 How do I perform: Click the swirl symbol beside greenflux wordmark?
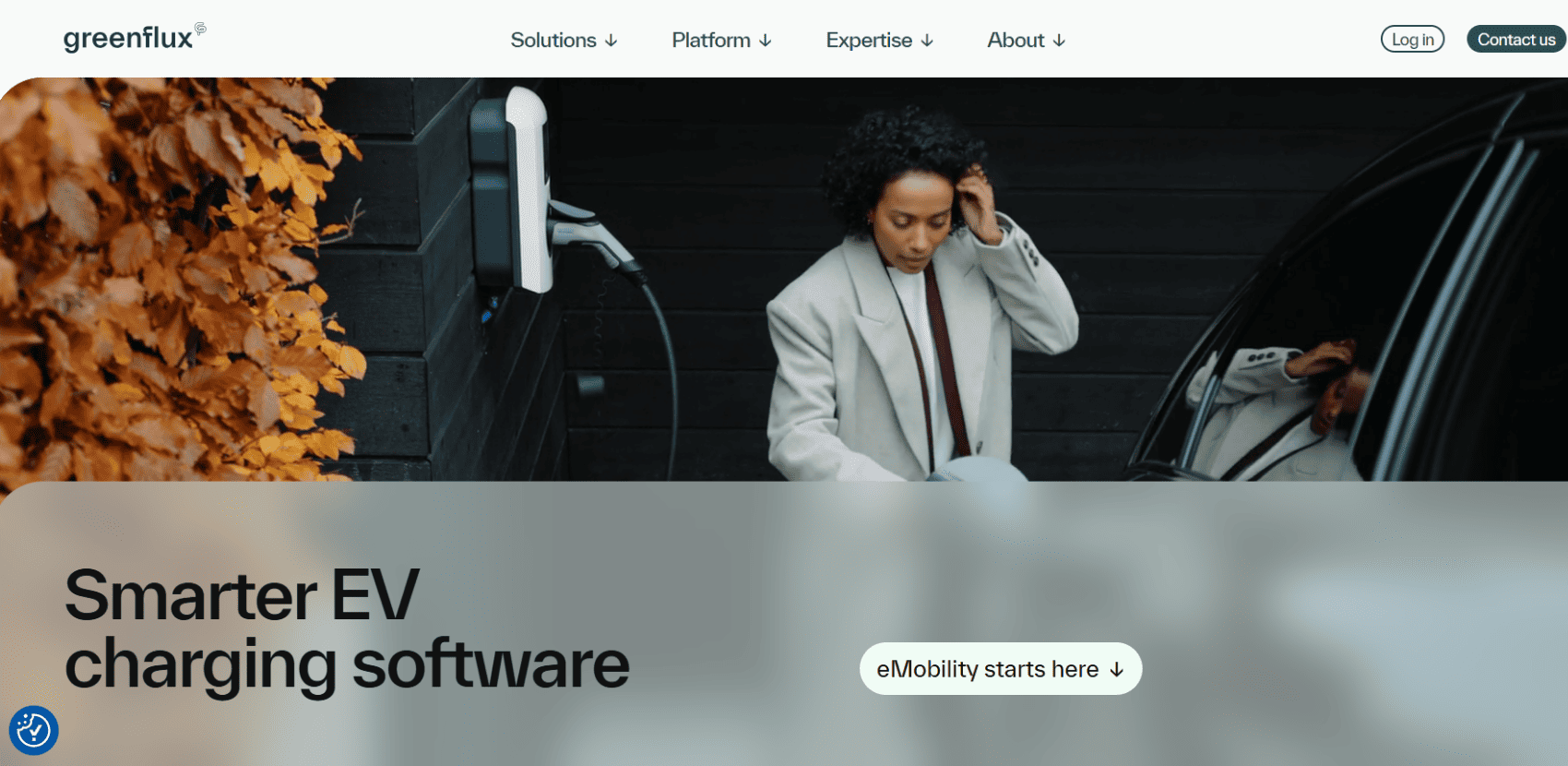(x=200, y=29)
